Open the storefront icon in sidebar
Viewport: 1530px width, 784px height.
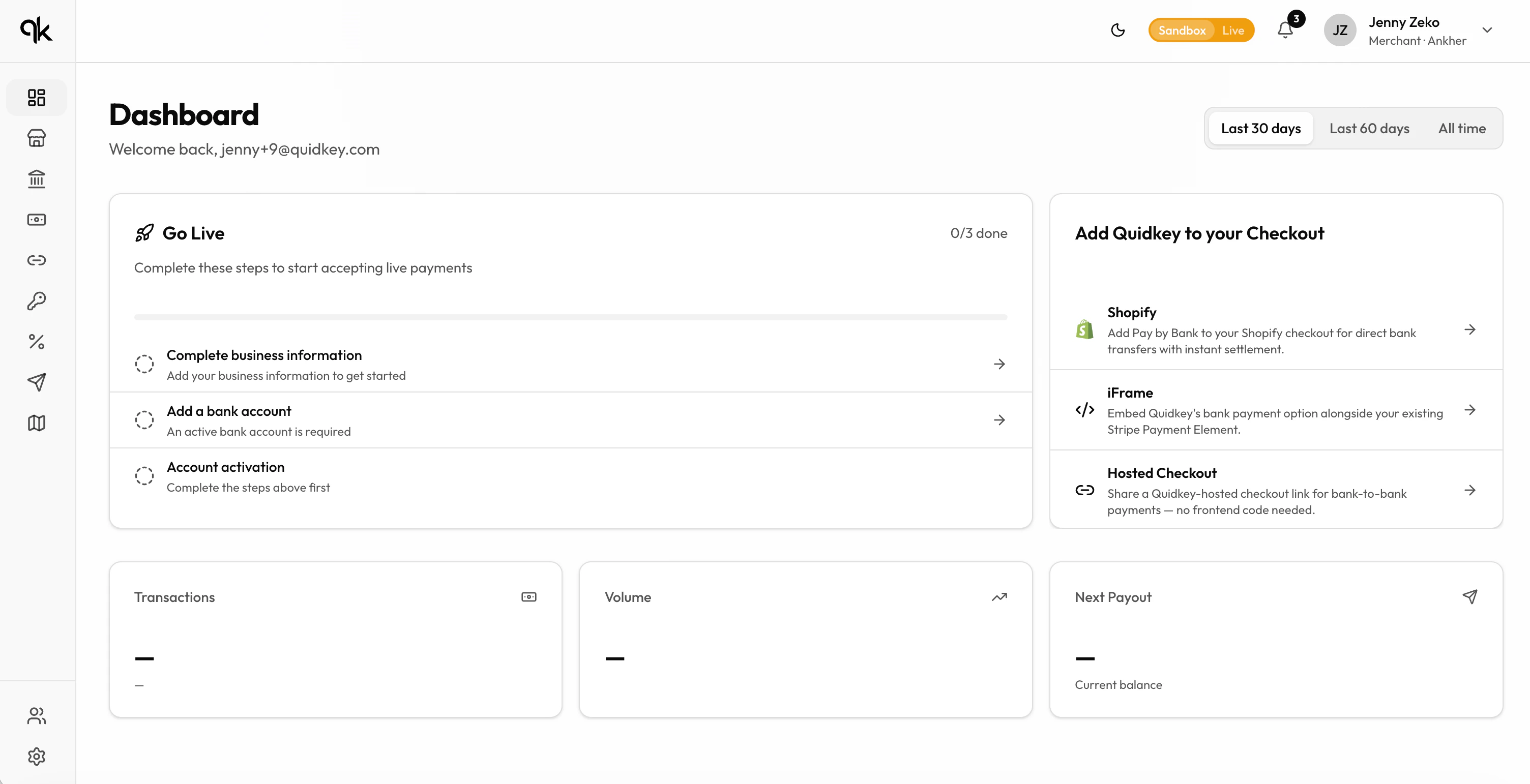pos(36,138)
